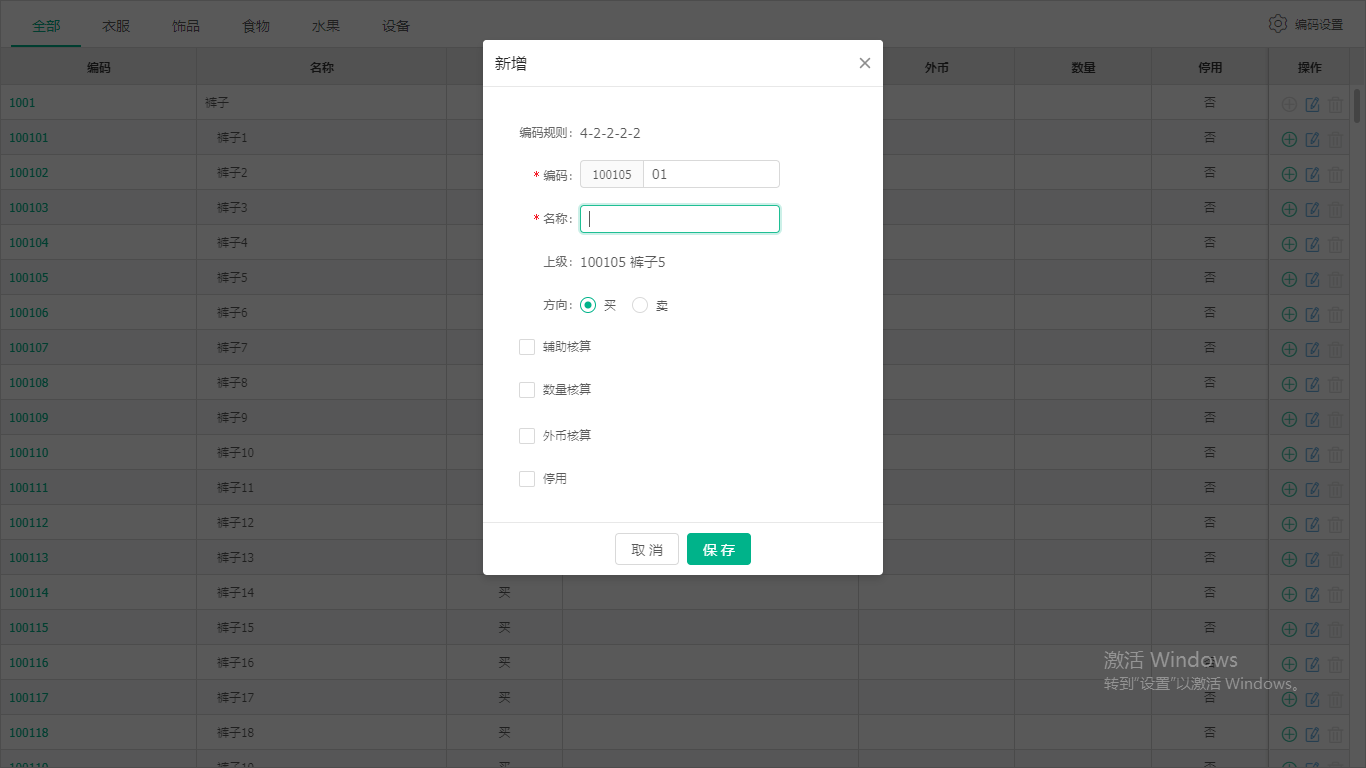
Task: Click the add icon for 裤子7
Action: 1289,348
